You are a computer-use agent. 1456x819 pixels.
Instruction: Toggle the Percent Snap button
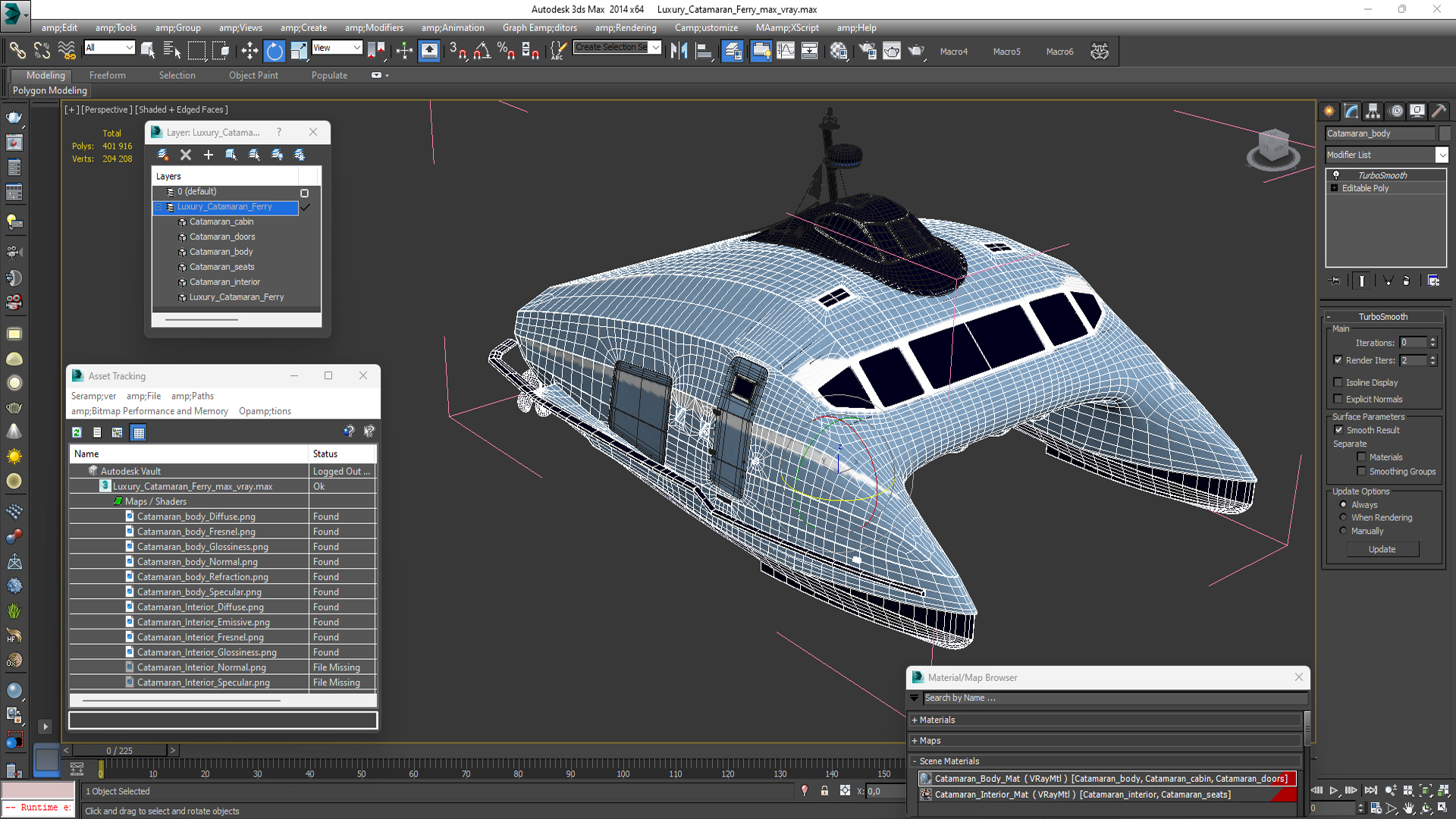(506, 51)
